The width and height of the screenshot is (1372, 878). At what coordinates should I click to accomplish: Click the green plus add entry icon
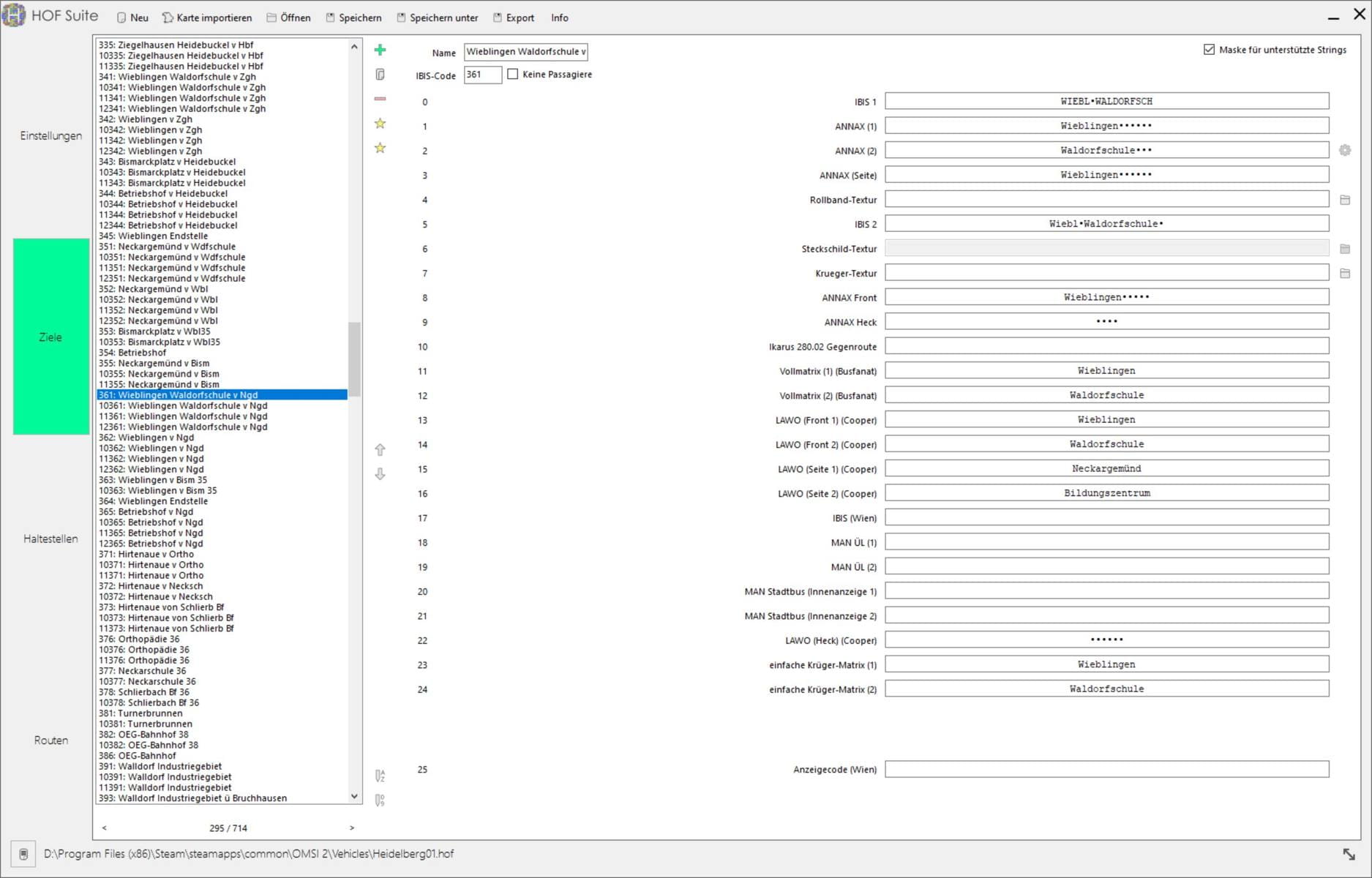point(380,50)
